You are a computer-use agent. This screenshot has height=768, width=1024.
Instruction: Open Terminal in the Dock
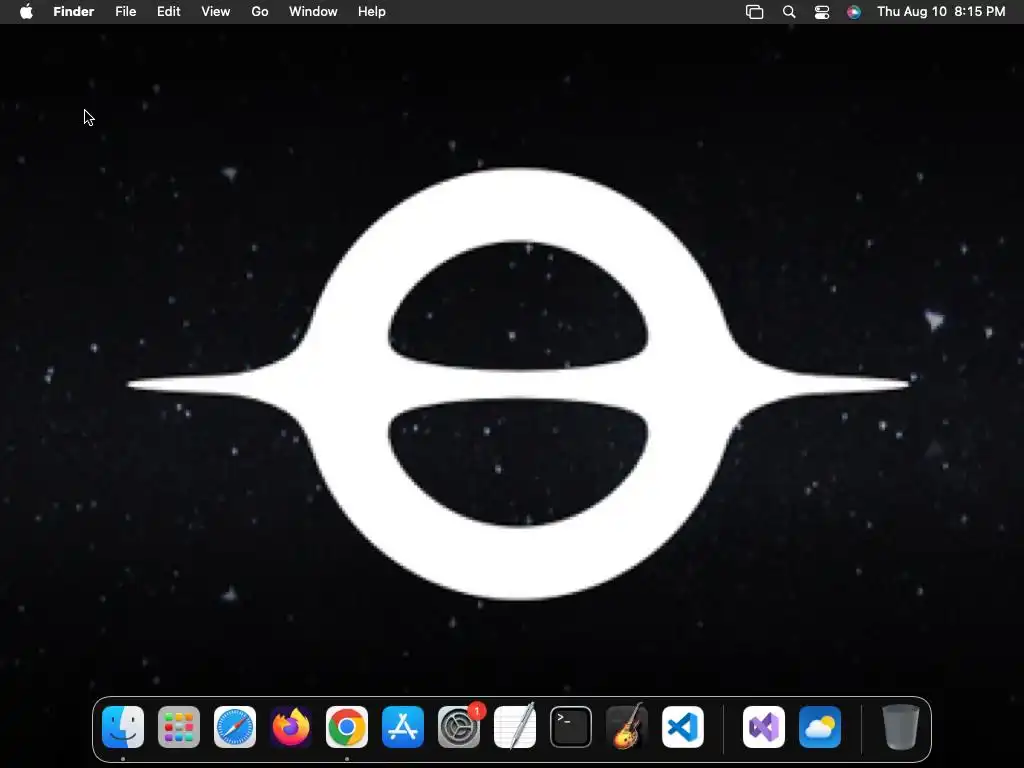pyautogui.click(x=571, y=727)
